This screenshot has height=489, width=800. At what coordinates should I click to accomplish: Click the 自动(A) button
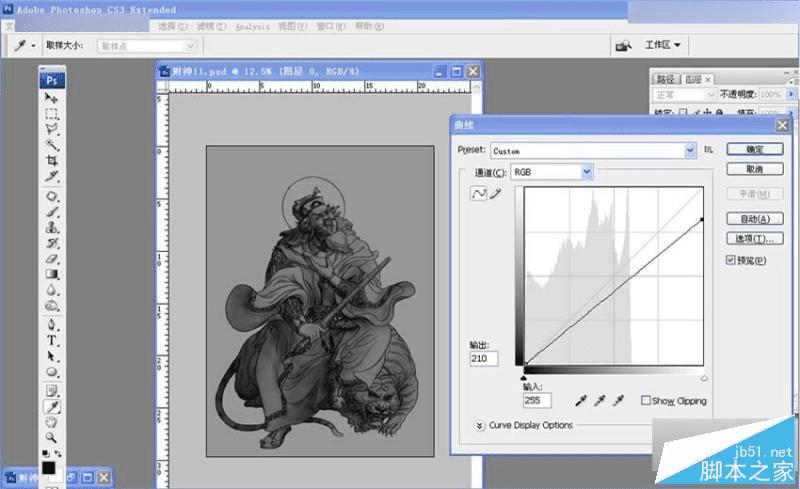(753, 219)
